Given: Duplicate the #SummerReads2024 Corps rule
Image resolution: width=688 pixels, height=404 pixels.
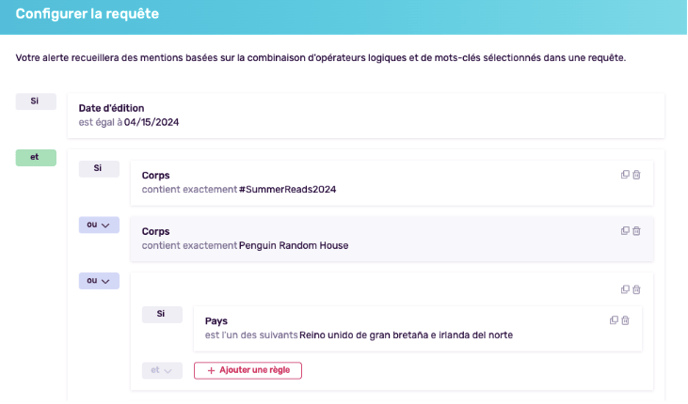Looking at the screenshot, I should pos(625,175).
